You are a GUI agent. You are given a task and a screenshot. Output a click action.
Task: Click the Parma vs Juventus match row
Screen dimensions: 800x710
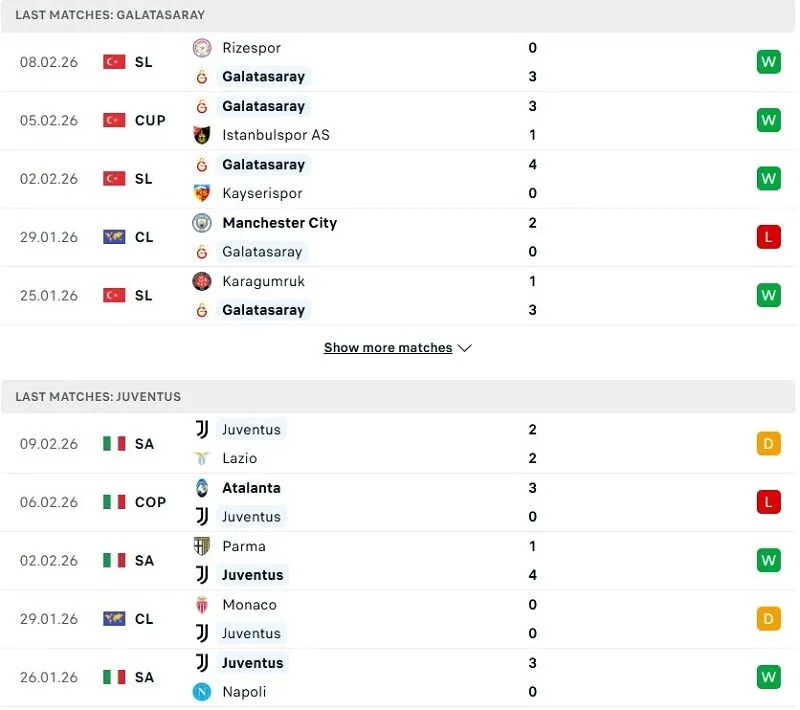point(400,560)
